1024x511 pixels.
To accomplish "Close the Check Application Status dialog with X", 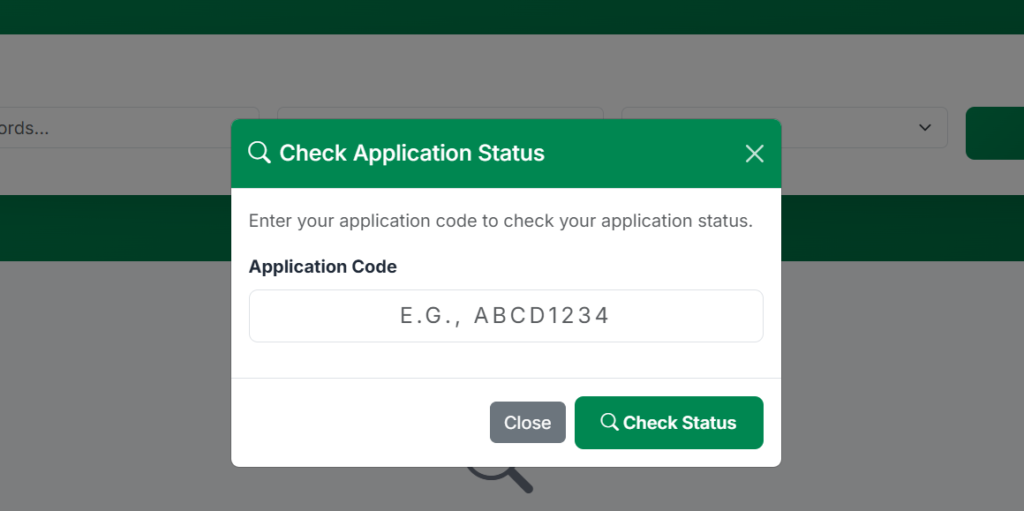I will (x=754, y=154).
